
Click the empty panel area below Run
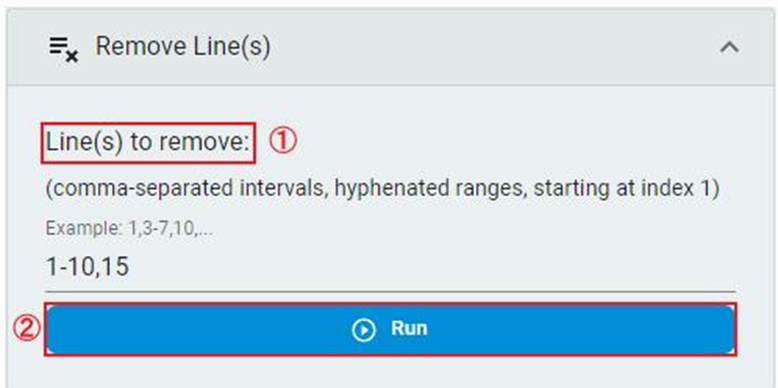pyautogui.click(x=390, y=371)
